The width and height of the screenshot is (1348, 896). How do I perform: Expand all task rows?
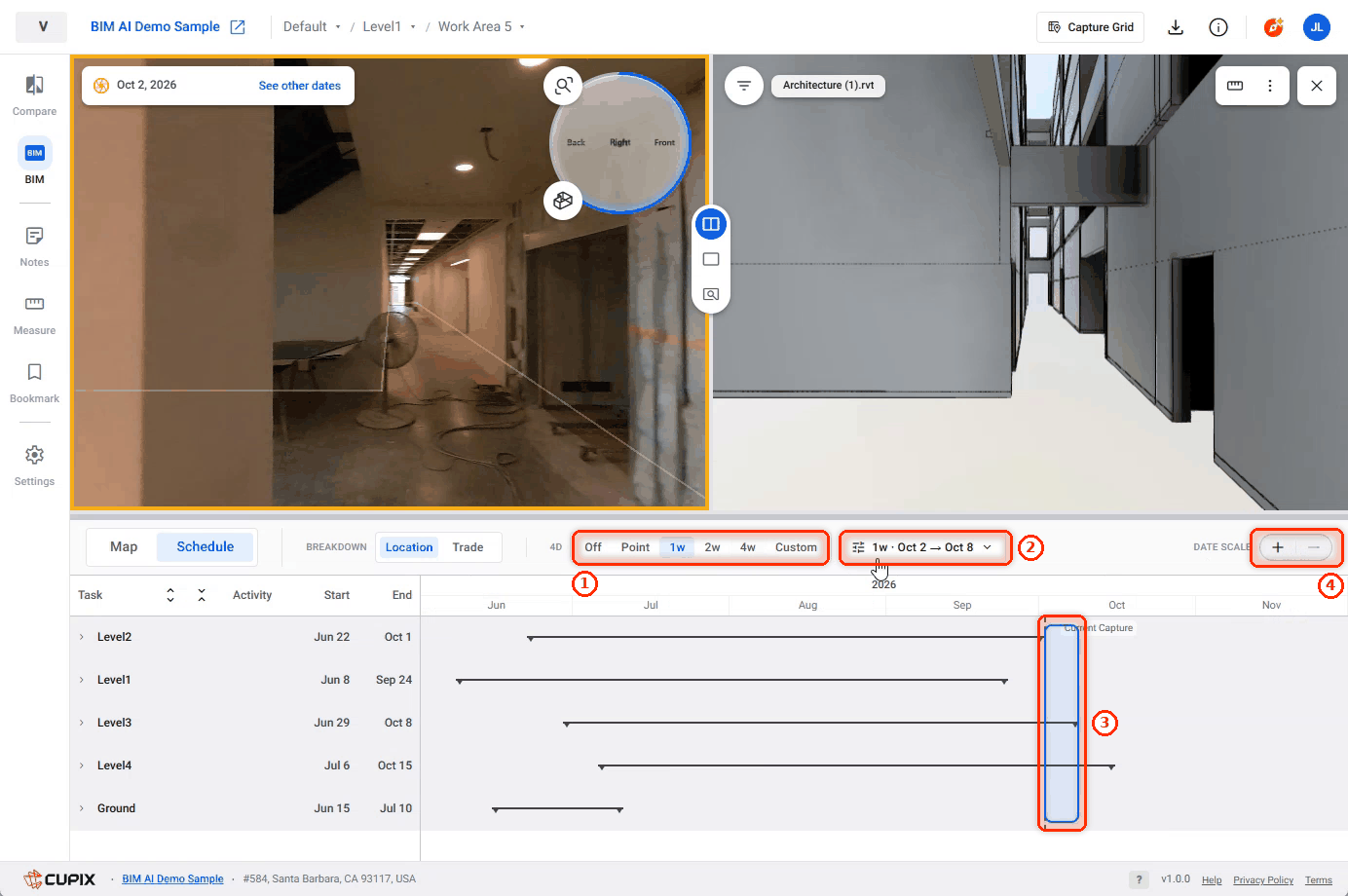click(x=170, y=595)
